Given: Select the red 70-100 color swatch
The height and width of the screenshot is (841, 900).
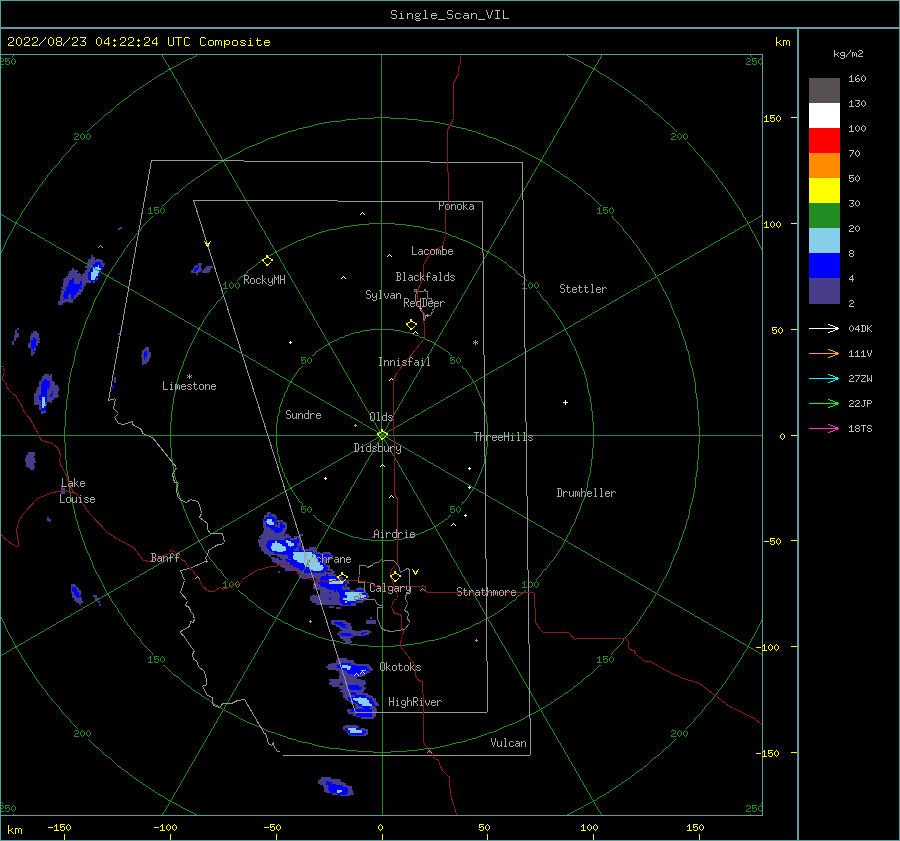Looking at the screenshot, I should (x=824, y=141).
